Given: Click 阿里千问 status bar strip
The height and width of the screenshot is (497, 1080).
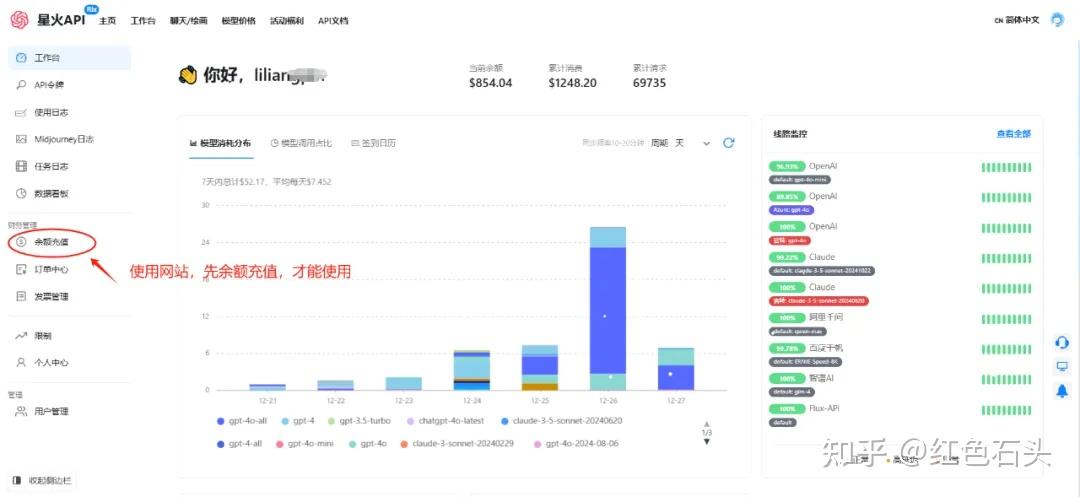Looking at the screenshot, I should pos(1006,319).
